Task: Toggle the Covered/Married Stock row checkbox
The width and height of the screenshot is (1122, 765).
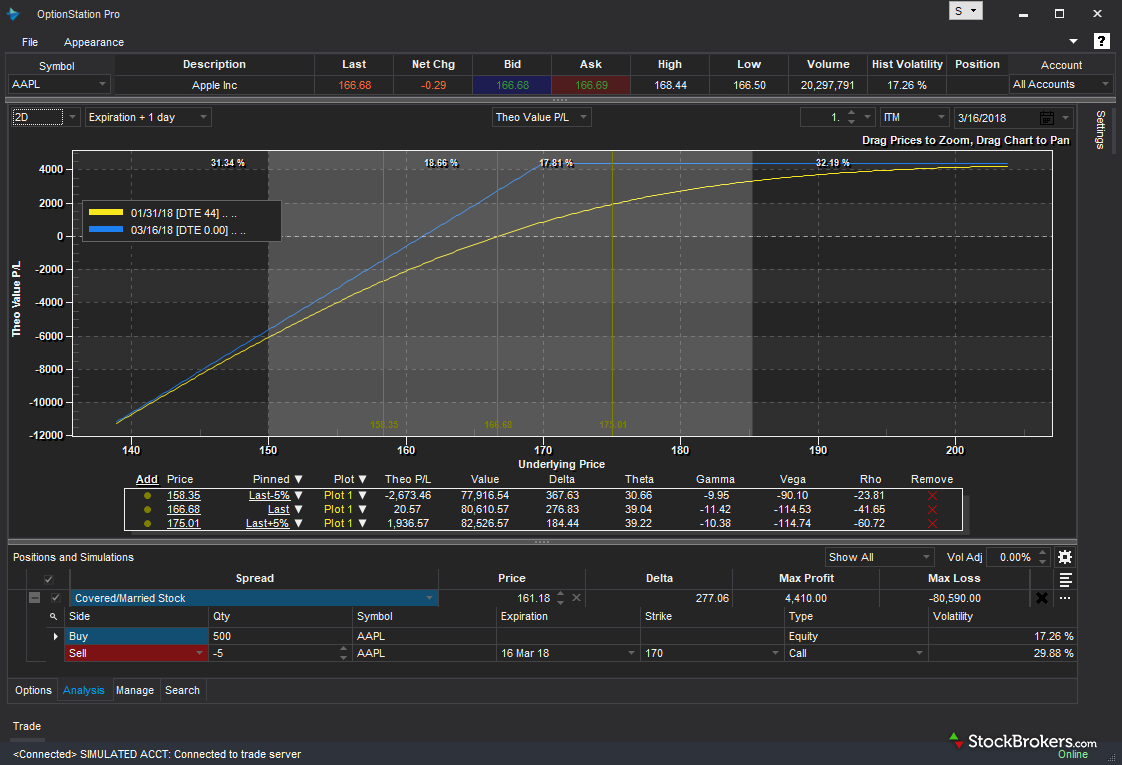Action: 56,598
